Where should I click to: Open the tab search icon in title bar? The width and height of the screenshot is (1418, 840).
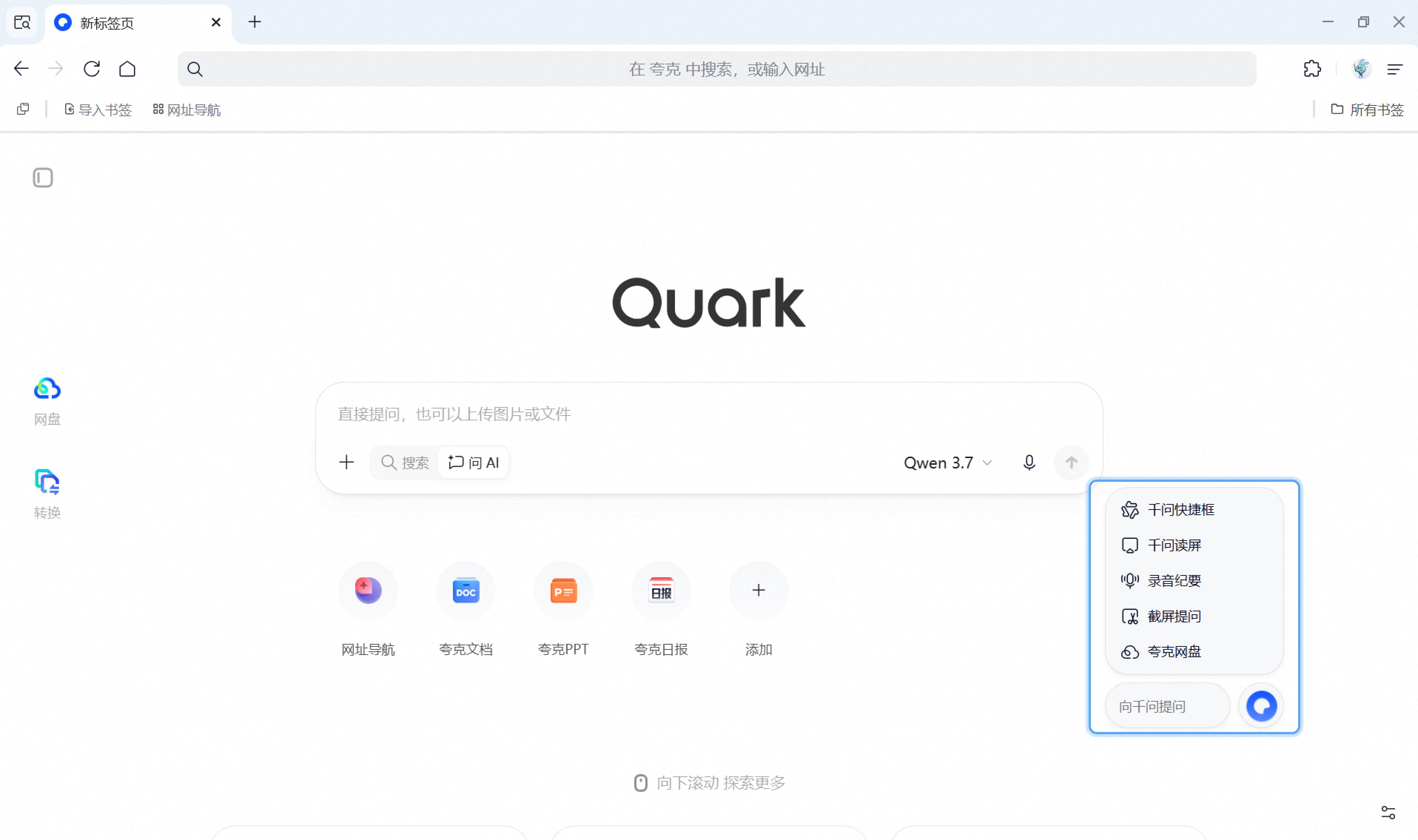pos(22,23)
